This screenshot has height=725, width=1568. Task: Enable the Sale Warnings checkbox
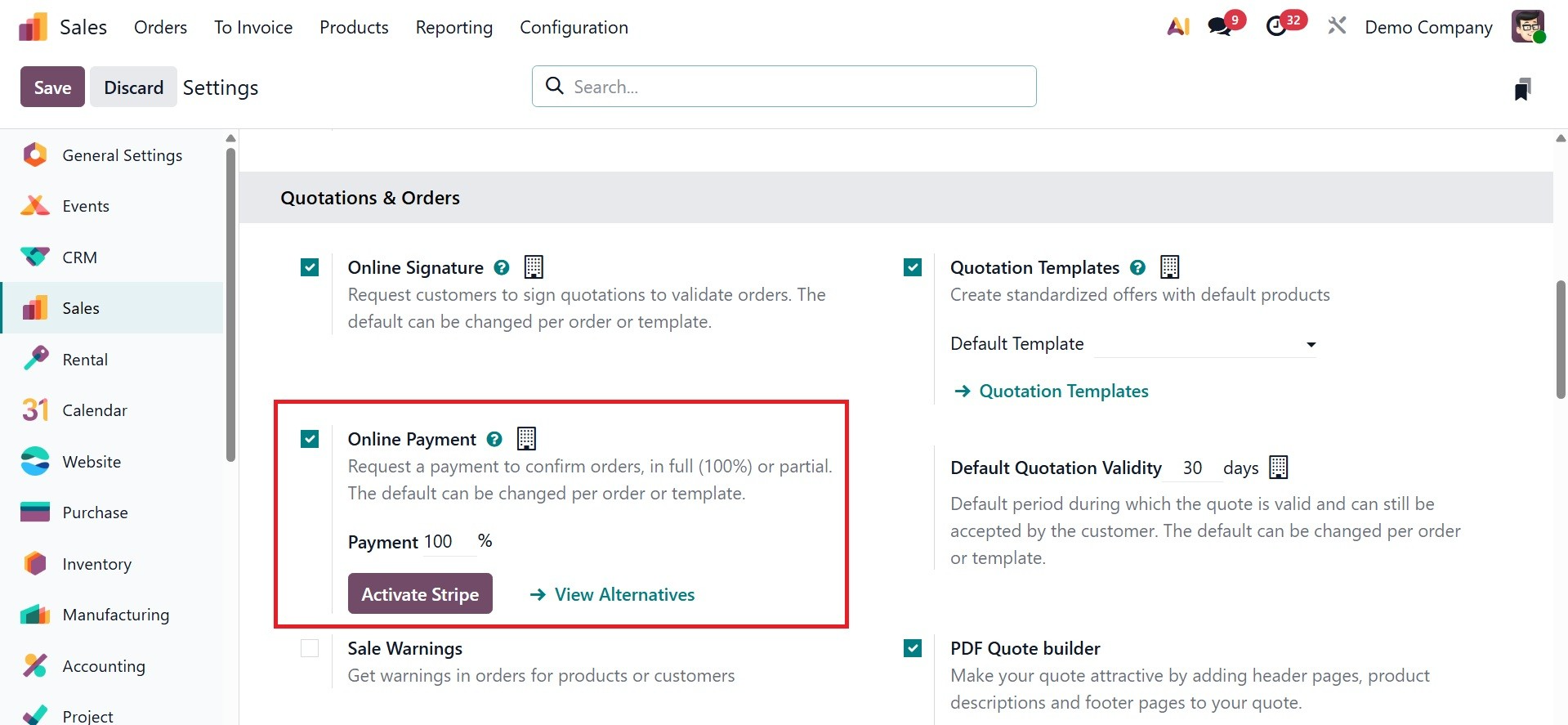point(310,648)
